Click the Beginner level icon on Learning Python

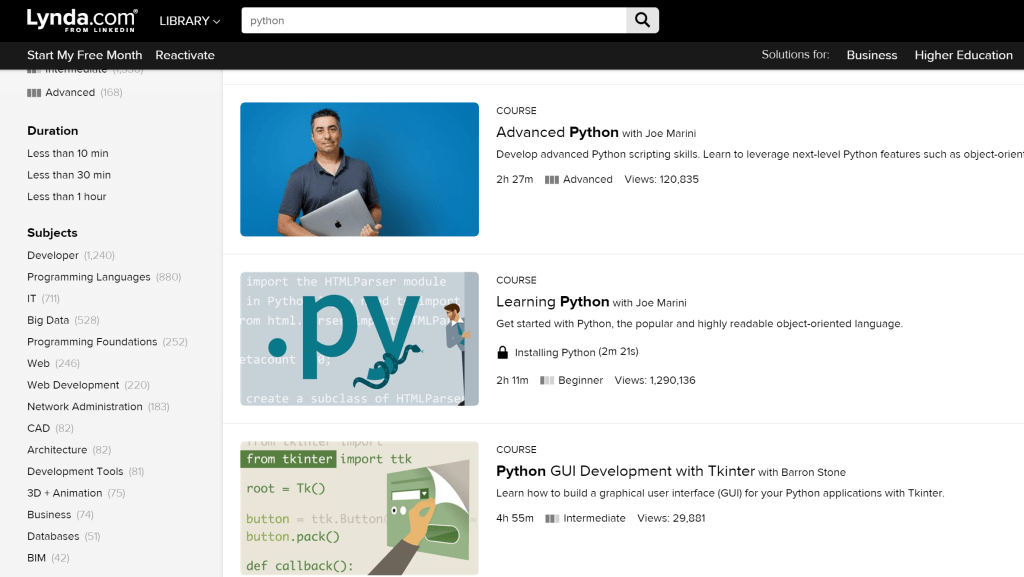(547, 381)
